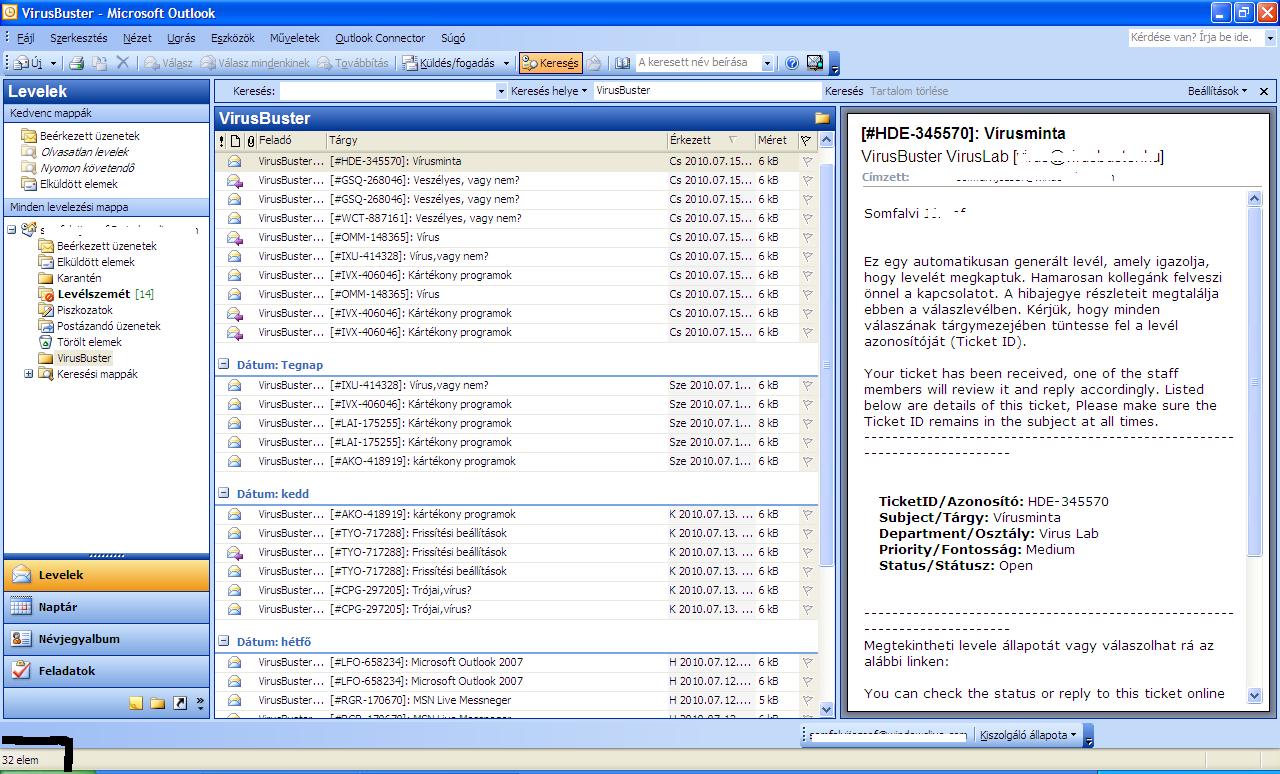
Task: Click the Továbbítás forward button
Action: [354, 63]
